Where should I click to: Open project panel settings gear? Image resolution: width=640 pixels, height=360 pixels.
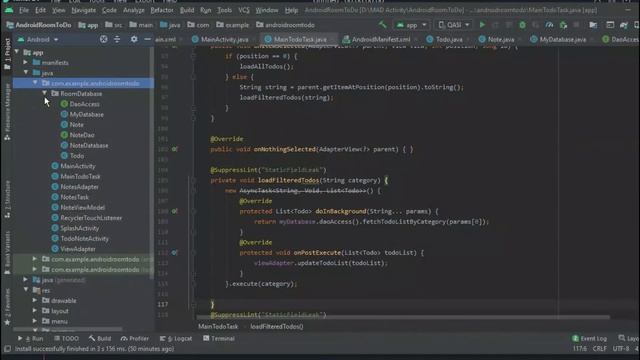point(134,39)
